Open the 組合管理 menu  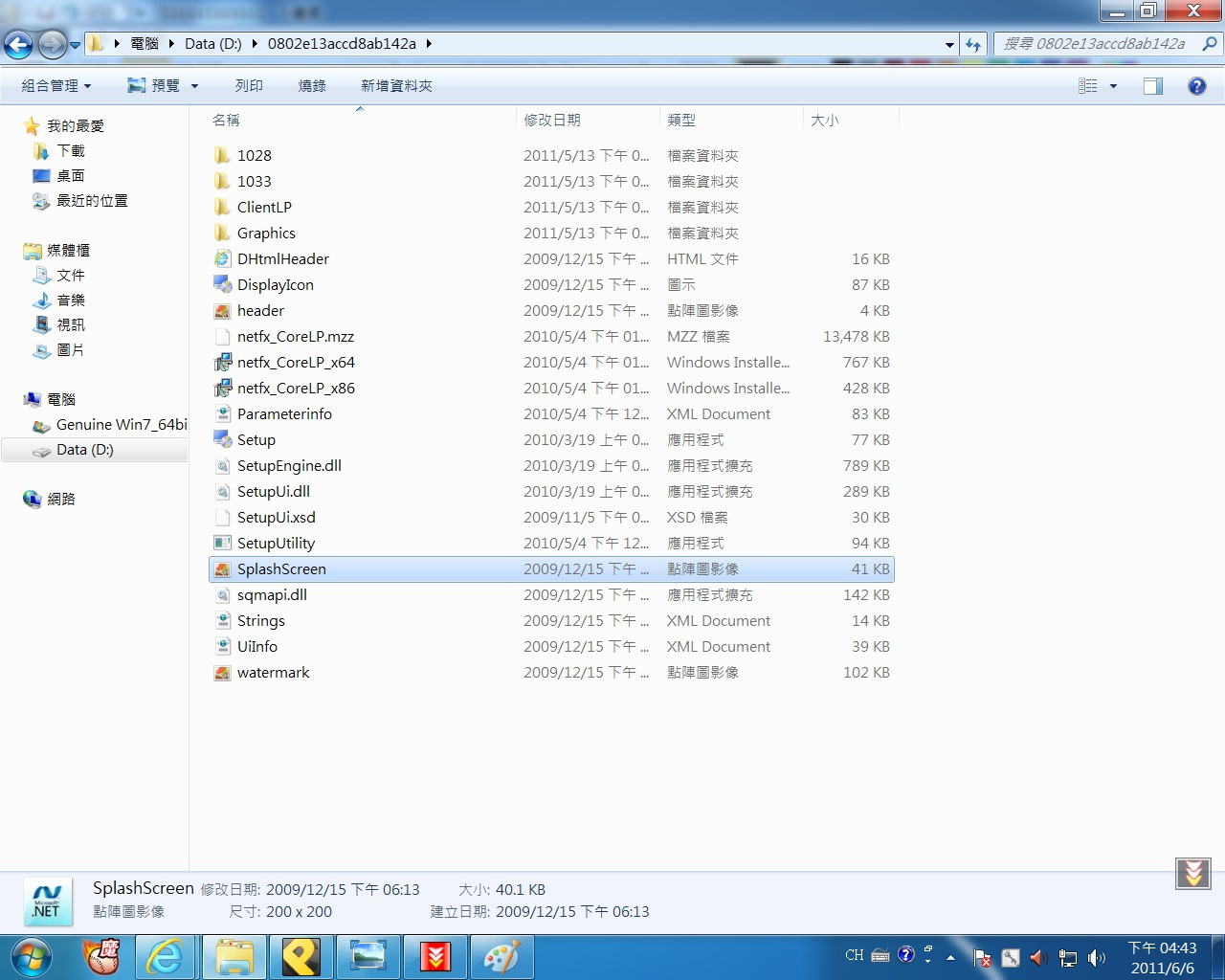56,86
